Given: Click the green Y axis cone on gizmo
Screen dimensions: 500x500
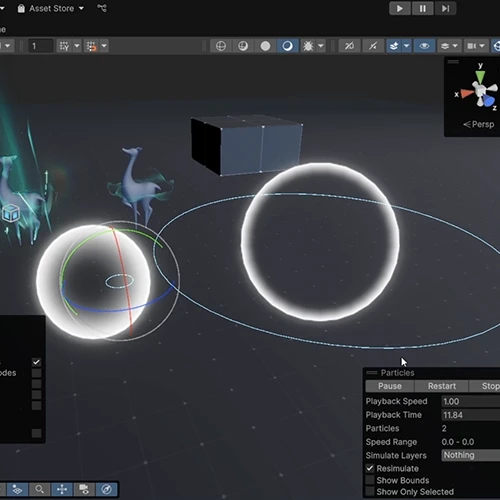Looking at the screenshot, I should (x=480, y=77).
